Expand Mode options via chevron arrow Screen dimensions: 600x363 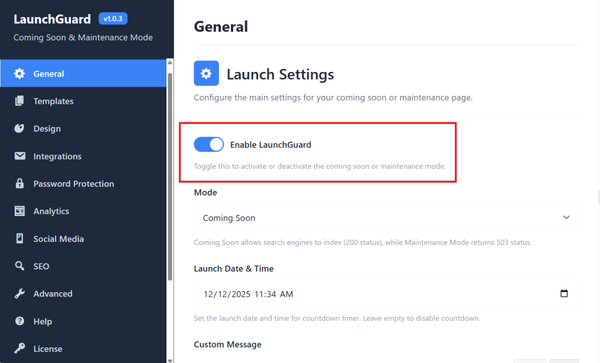(x=566, y=218)
